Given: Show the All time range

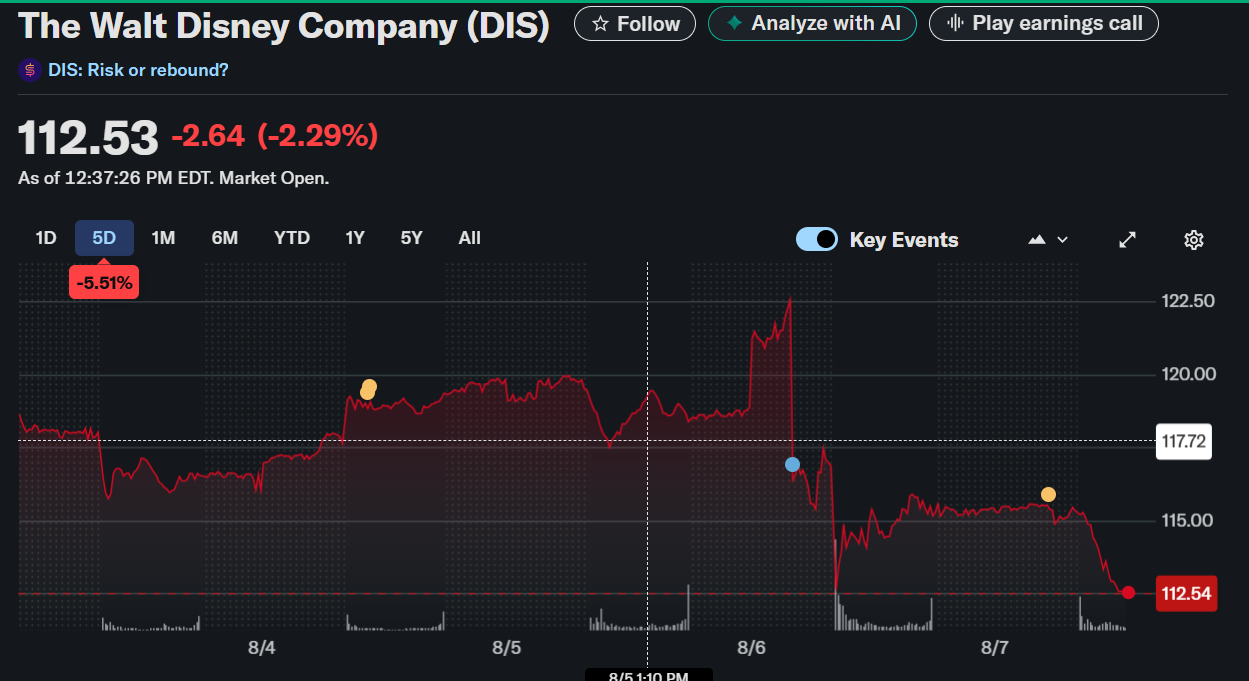Looking at the screenshot, I should [470, 238].
